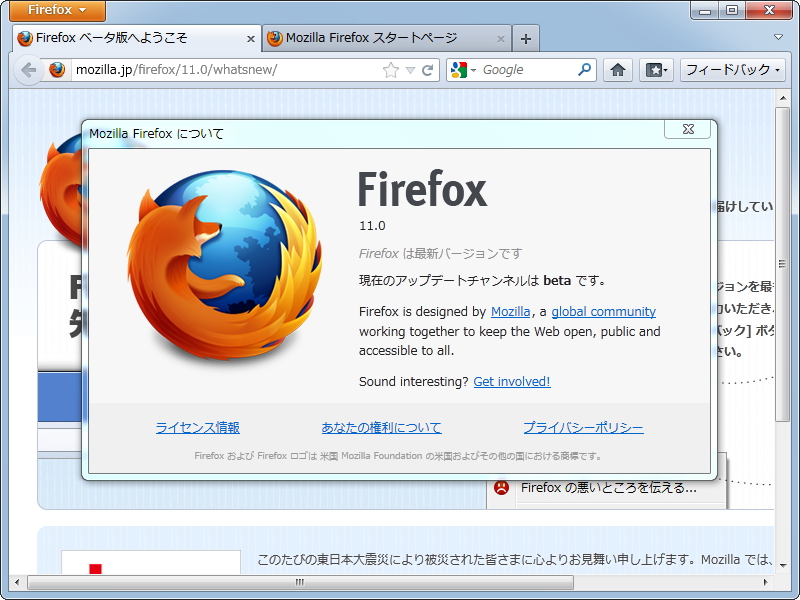800x600 pixels.
Task: Open a new tab with the plus
Action: pos(525,38)
